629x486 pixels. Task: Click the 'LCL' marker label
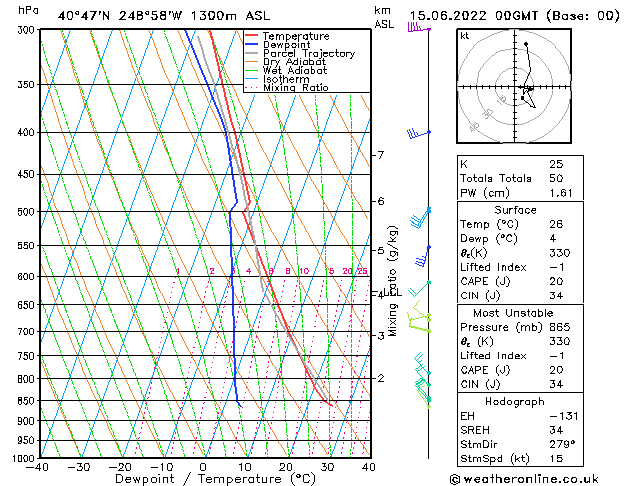click(x=392, y=293)
